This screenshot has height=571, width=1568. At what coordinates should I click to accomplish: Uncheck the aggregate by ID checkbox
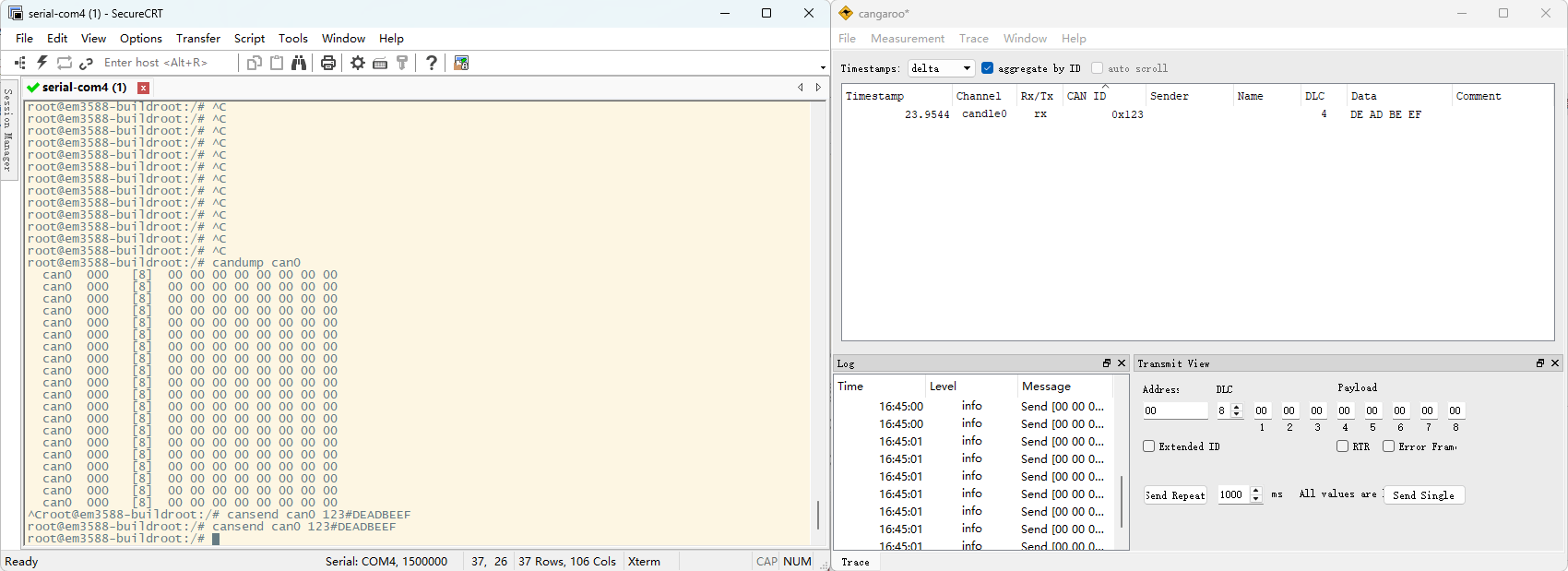tap(988, 68)
